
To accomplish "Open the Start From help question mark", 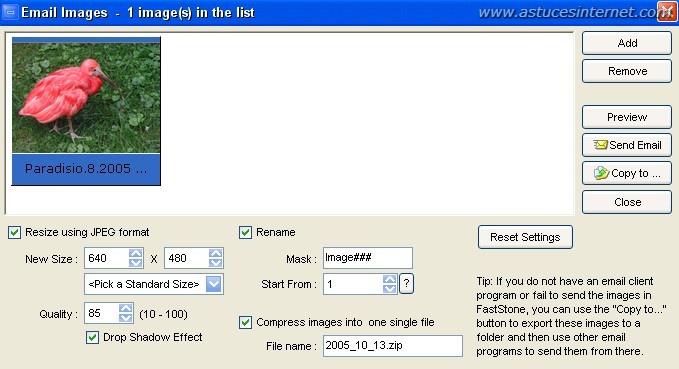I will [x=406, y=284].
